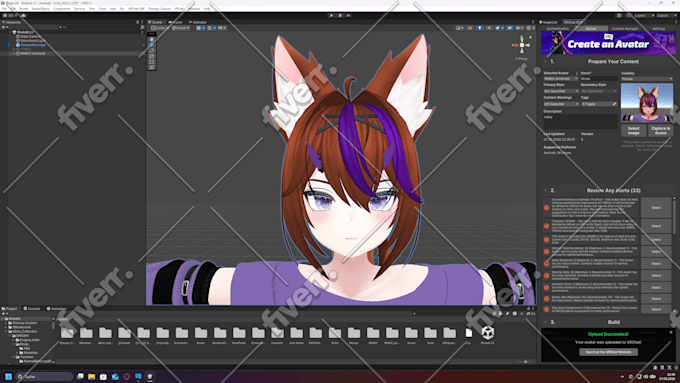Select the Rect tool in Scene overlay
Viewport: 680px width, 383px height.
(152, 62)
